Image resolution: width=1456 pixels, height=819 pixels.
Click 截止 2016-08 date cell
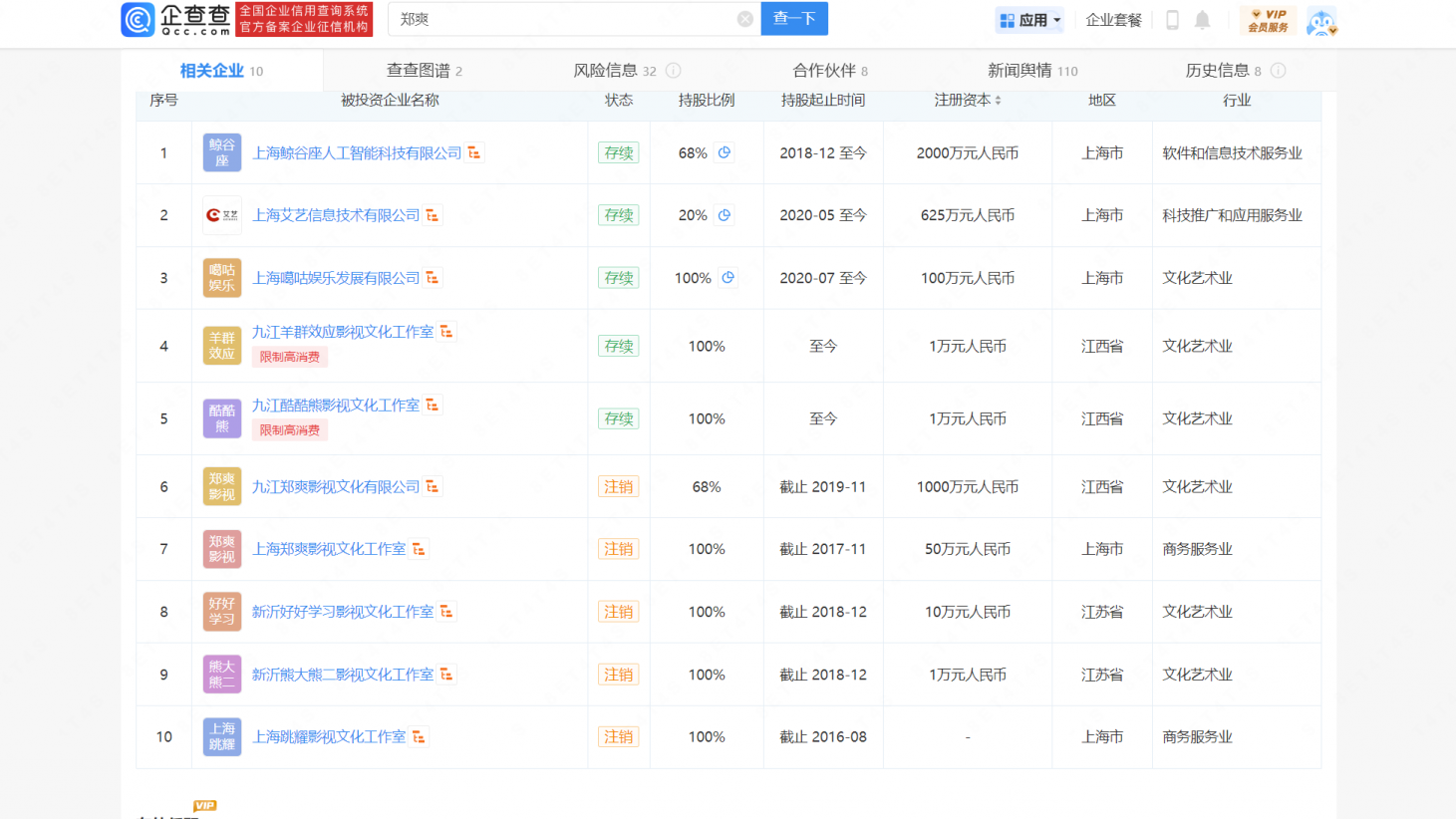point(823,737)
